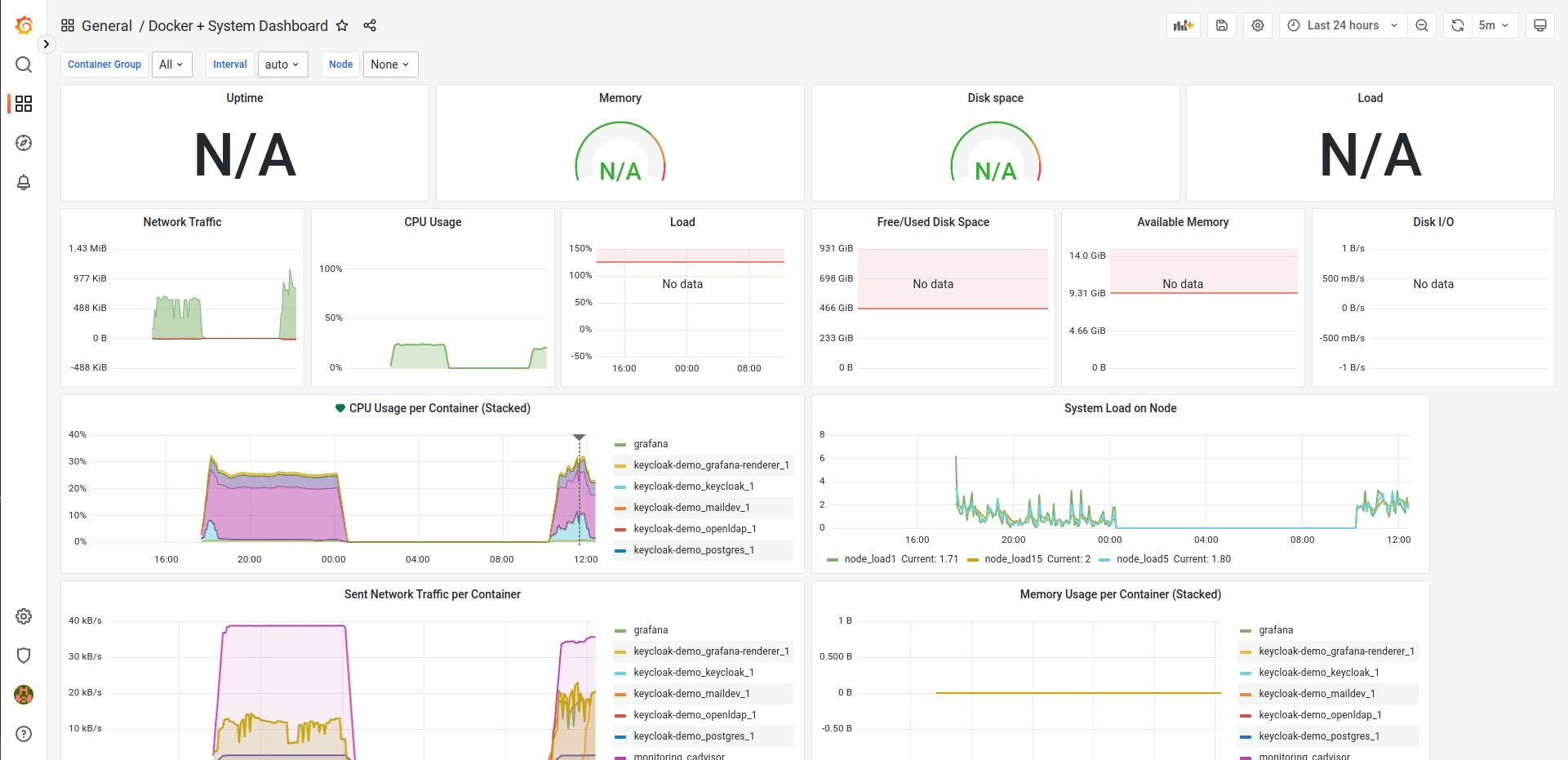
Task: Open dashboard settings gear in the toolbar
Action: tap(1258, 25)
